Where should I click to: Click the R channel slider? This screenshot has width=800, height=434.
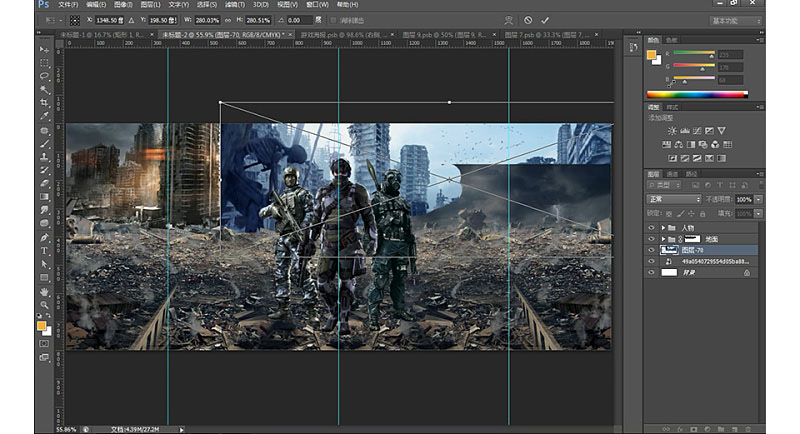694,54
